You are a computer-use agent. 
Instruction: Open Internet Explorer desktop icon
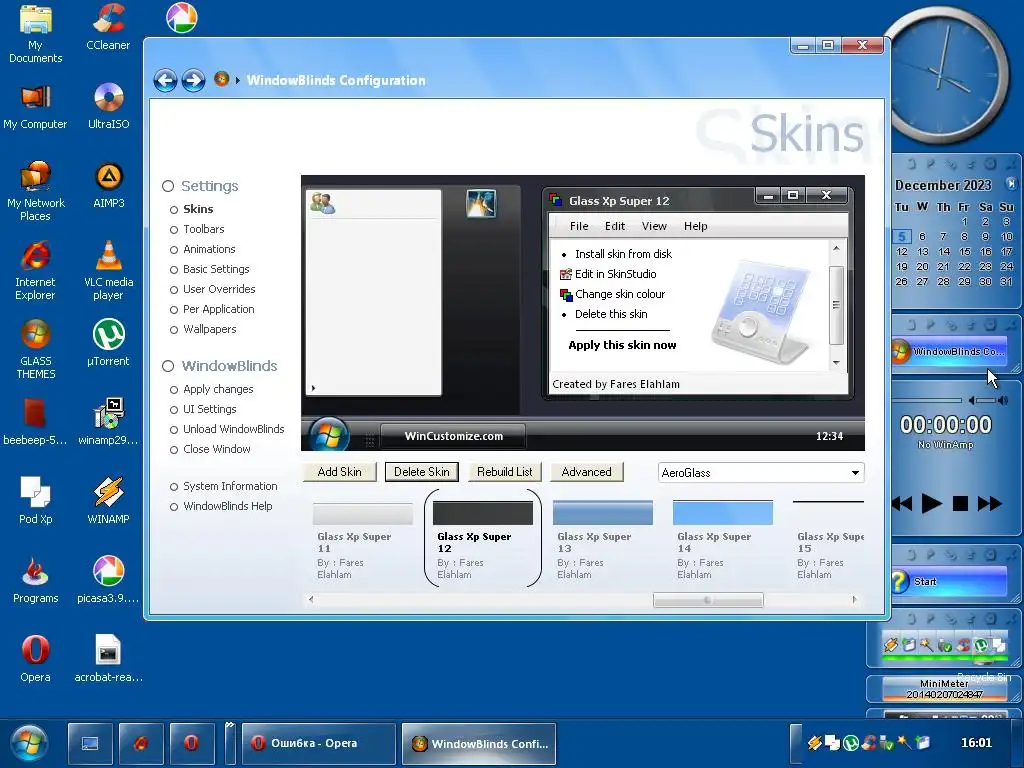35,271
